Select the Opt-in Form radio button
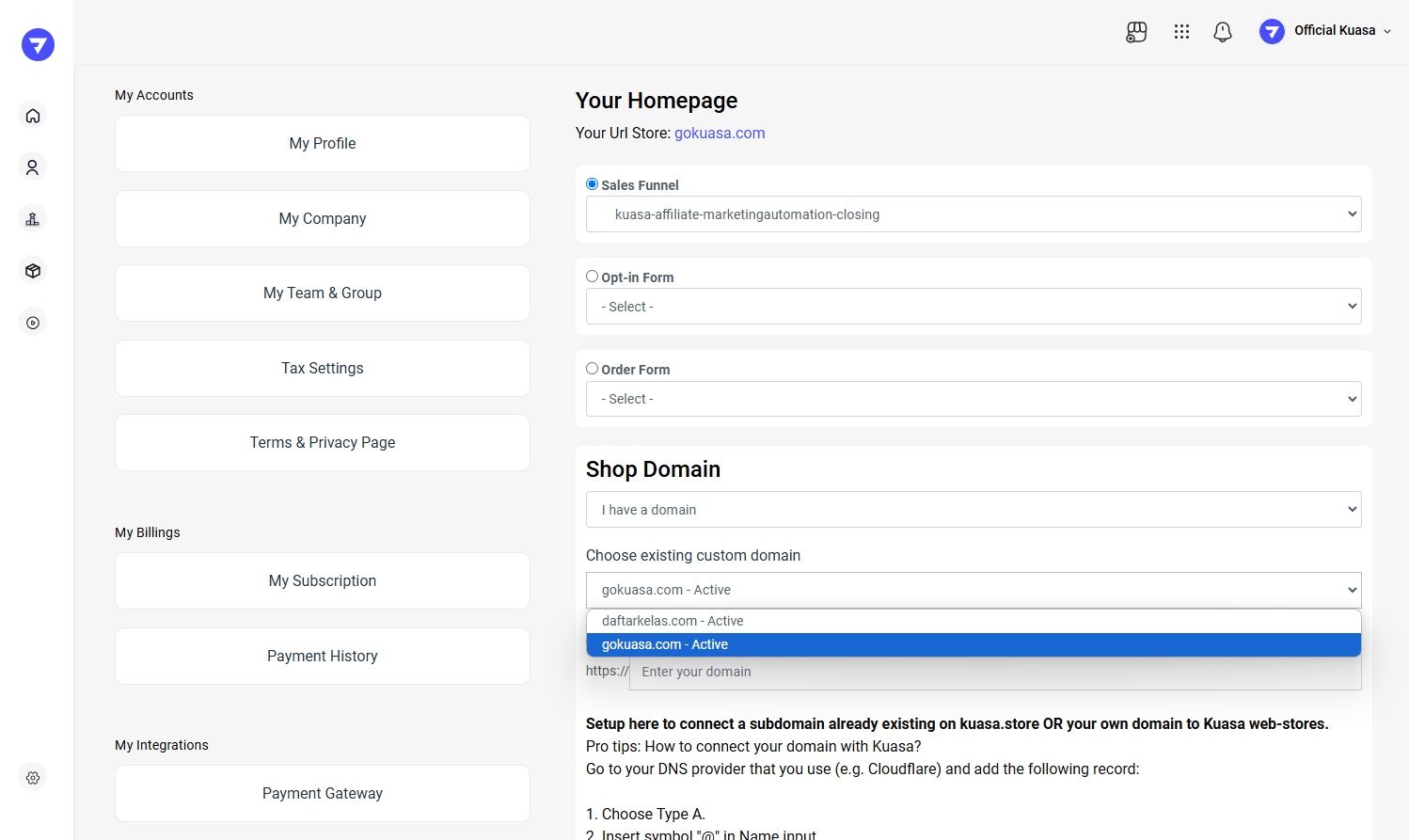The image size is (1409, 840). 592,277
